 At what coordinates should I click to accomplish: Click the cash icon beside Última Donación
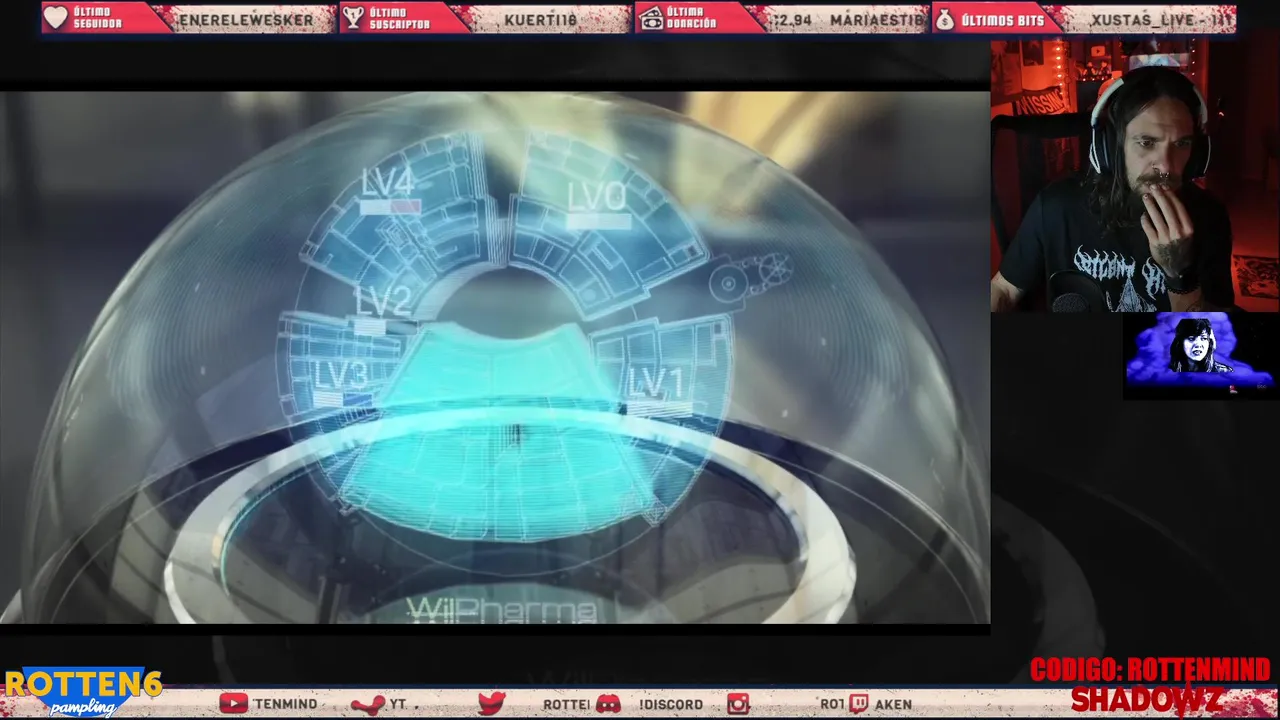pos(650,18)
